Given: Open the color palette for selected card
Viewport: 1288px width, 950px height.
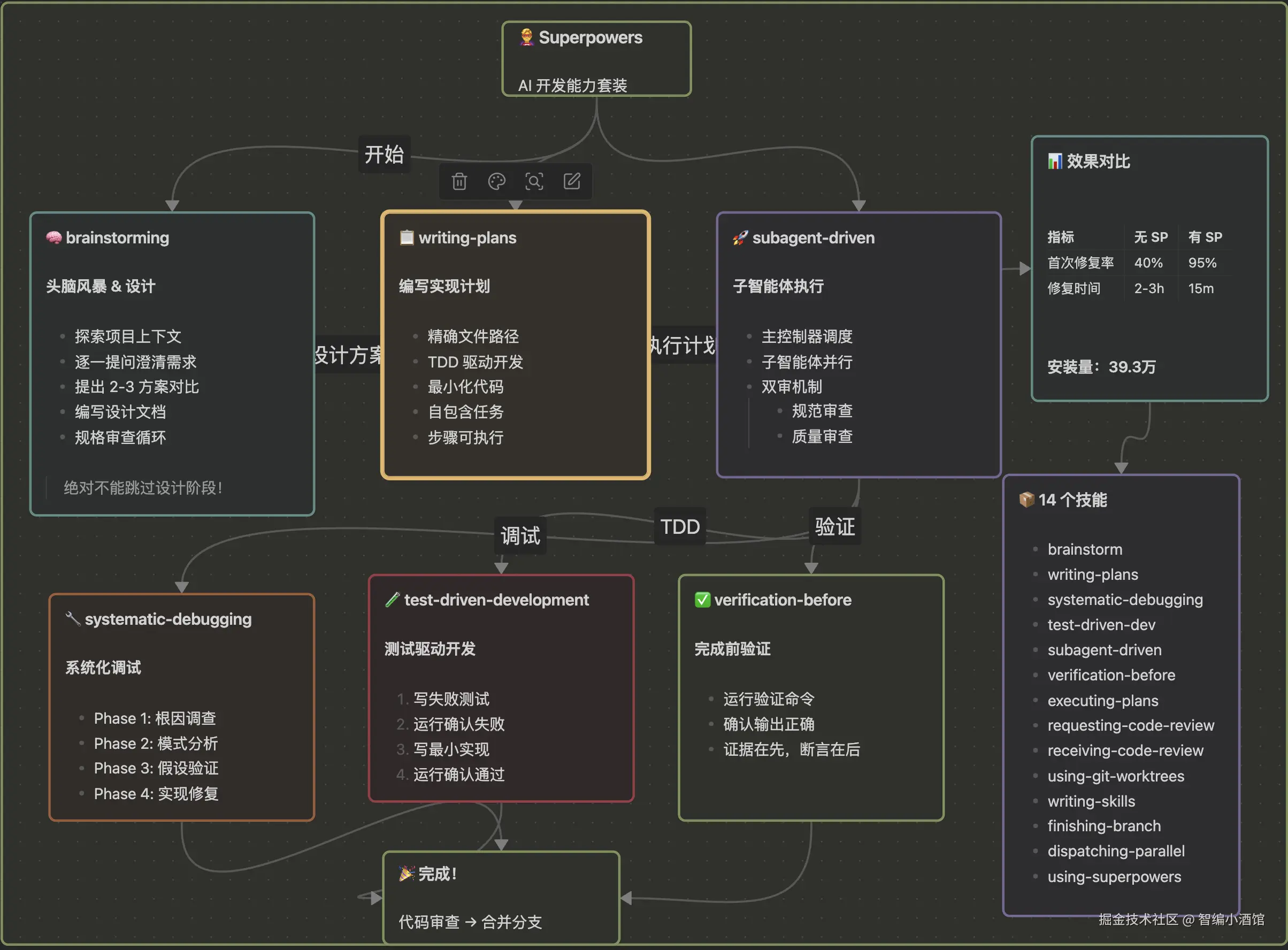Looking at the screenshot, I should [496, 182].
